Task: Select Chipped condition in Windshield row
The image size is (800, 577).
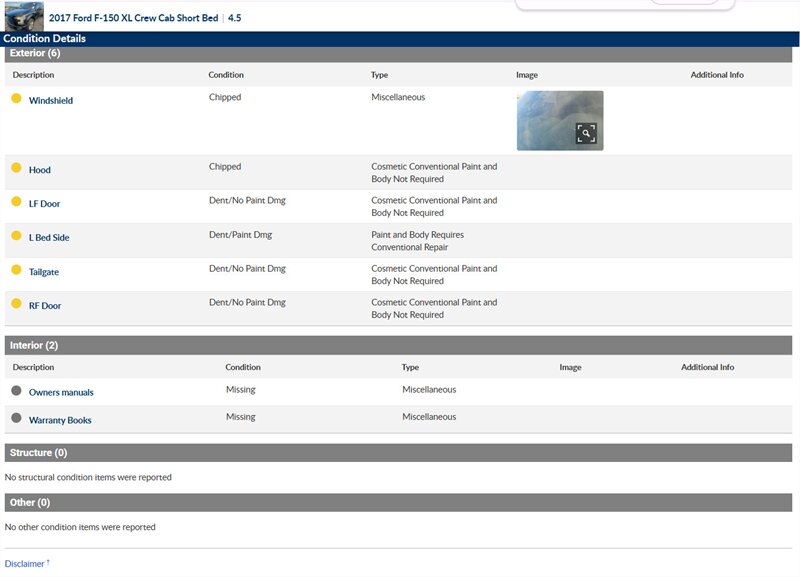Action: point(225,97)
